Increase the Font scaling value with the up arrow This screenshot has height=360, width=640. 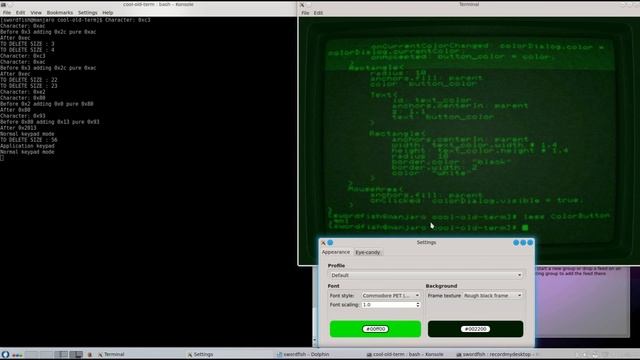418,303
